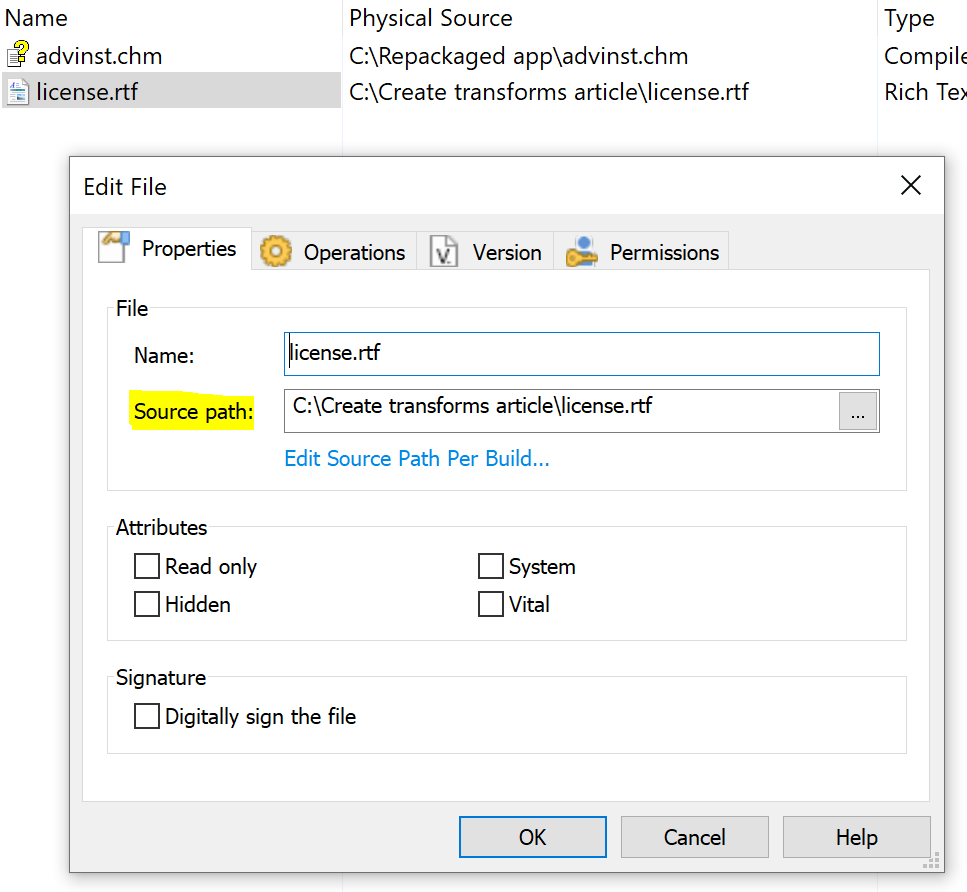This screenshot has width=967, height=892.
Task: Click the Cancel button
Action: coord(694,837)
